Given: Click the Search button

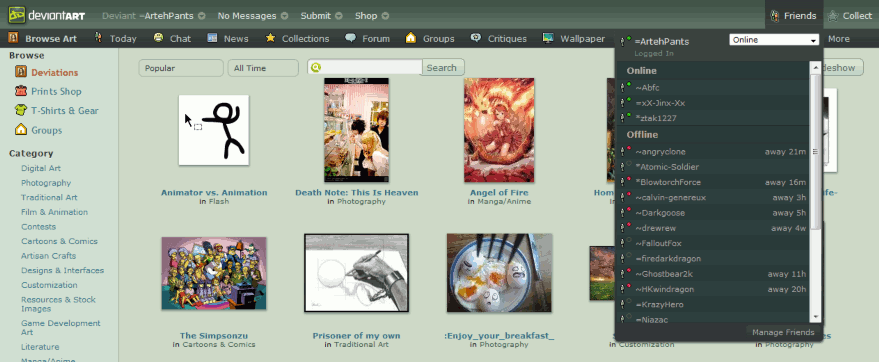Looking at the screenshot, I should tap(443, 67).
